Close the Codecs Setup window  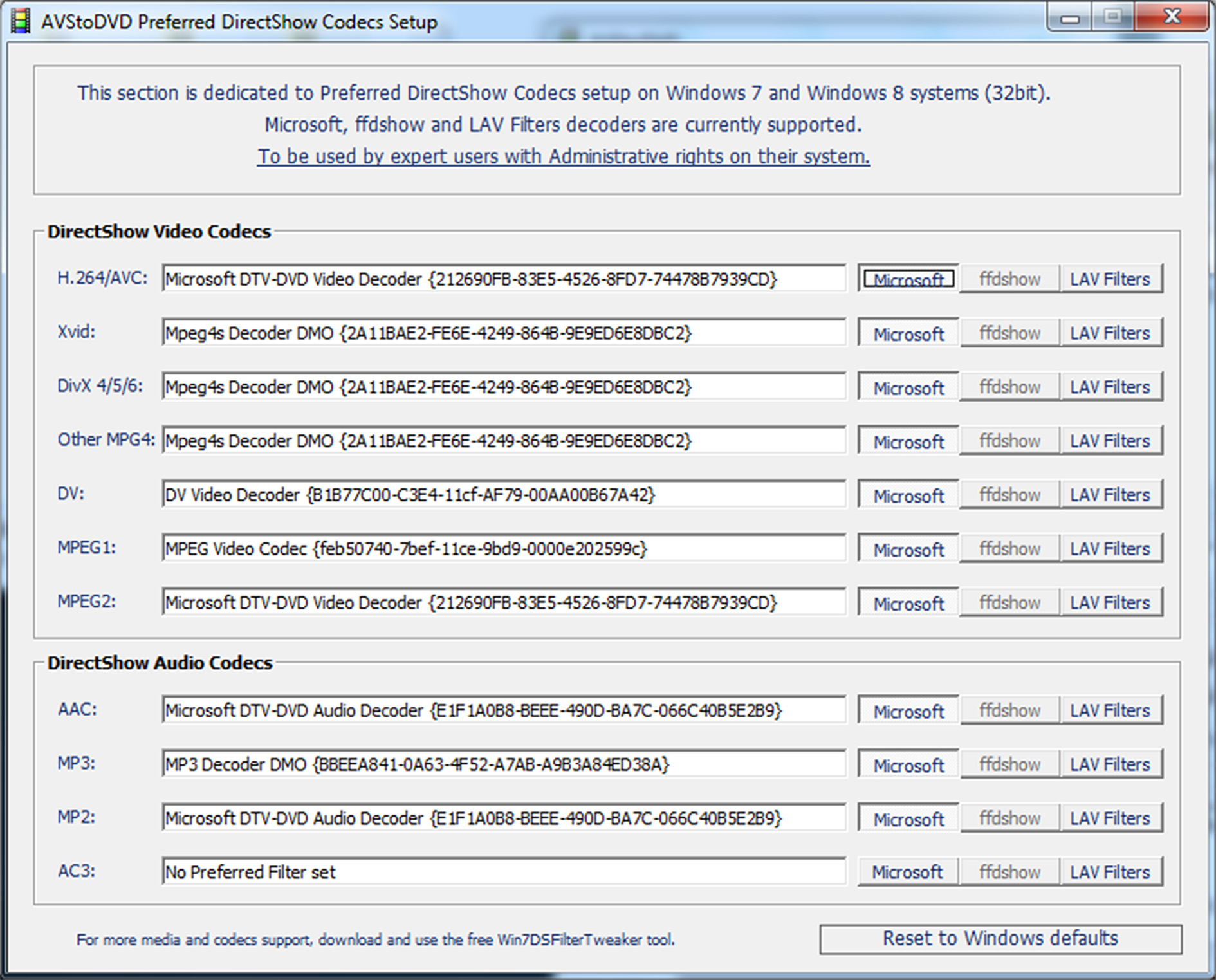(1172, 17)
